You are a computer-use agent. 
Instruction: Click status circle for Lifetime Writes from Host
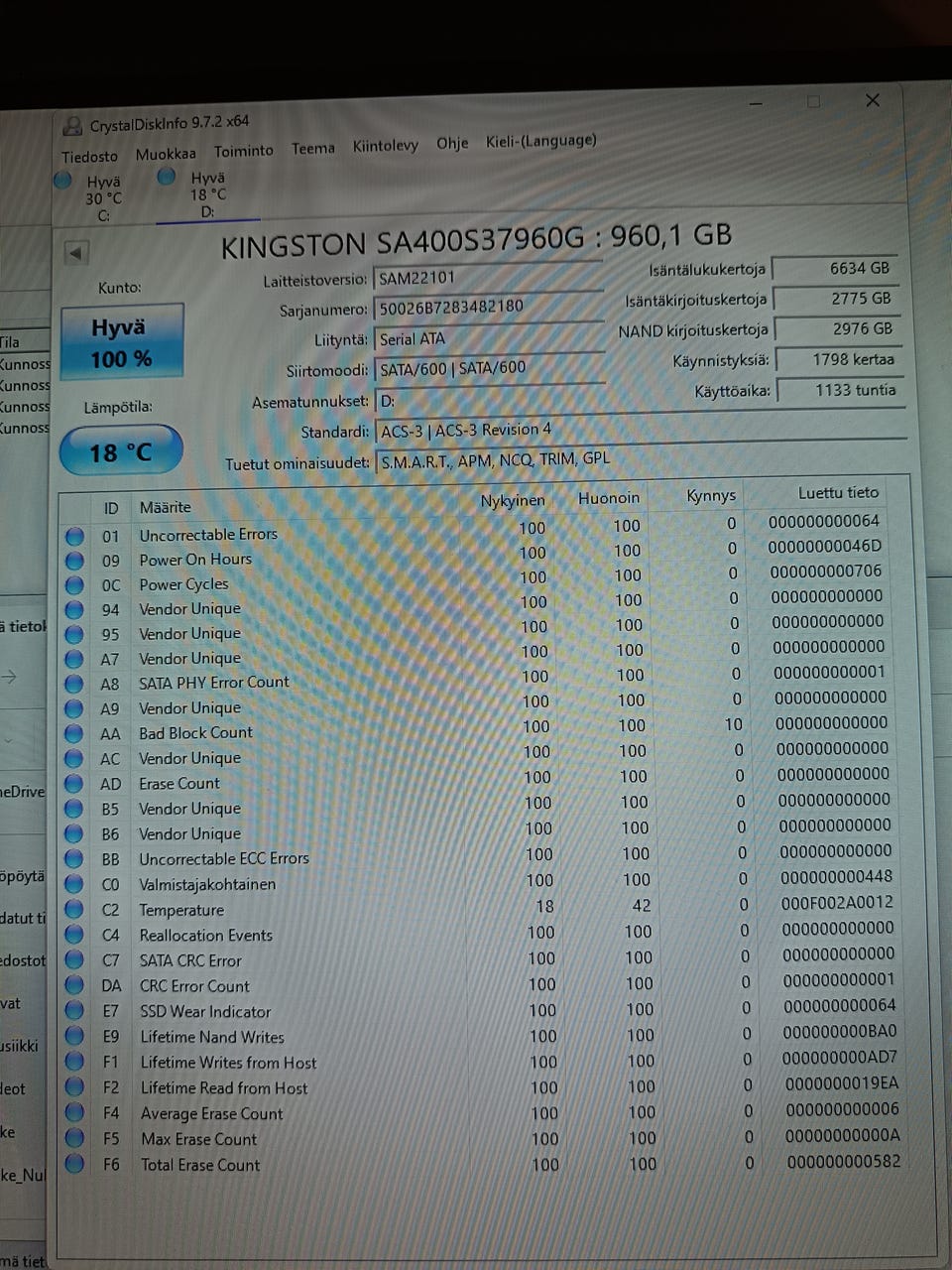(74, 1062)
